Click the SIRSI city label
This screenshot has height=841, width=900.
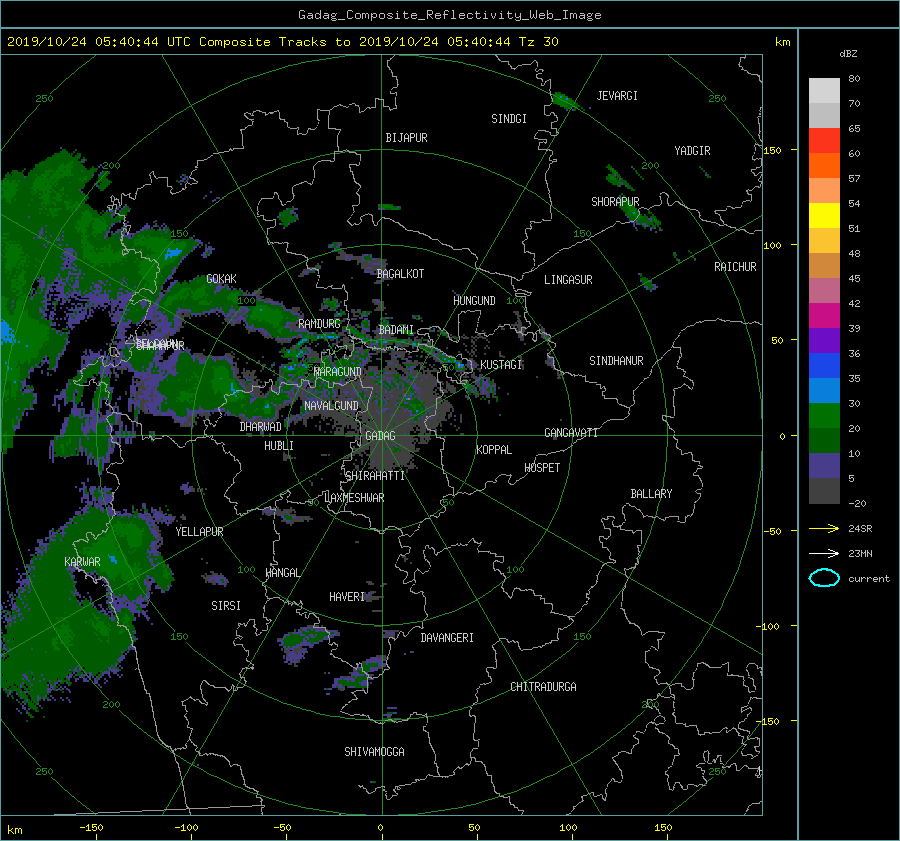[x=226, y=606]
